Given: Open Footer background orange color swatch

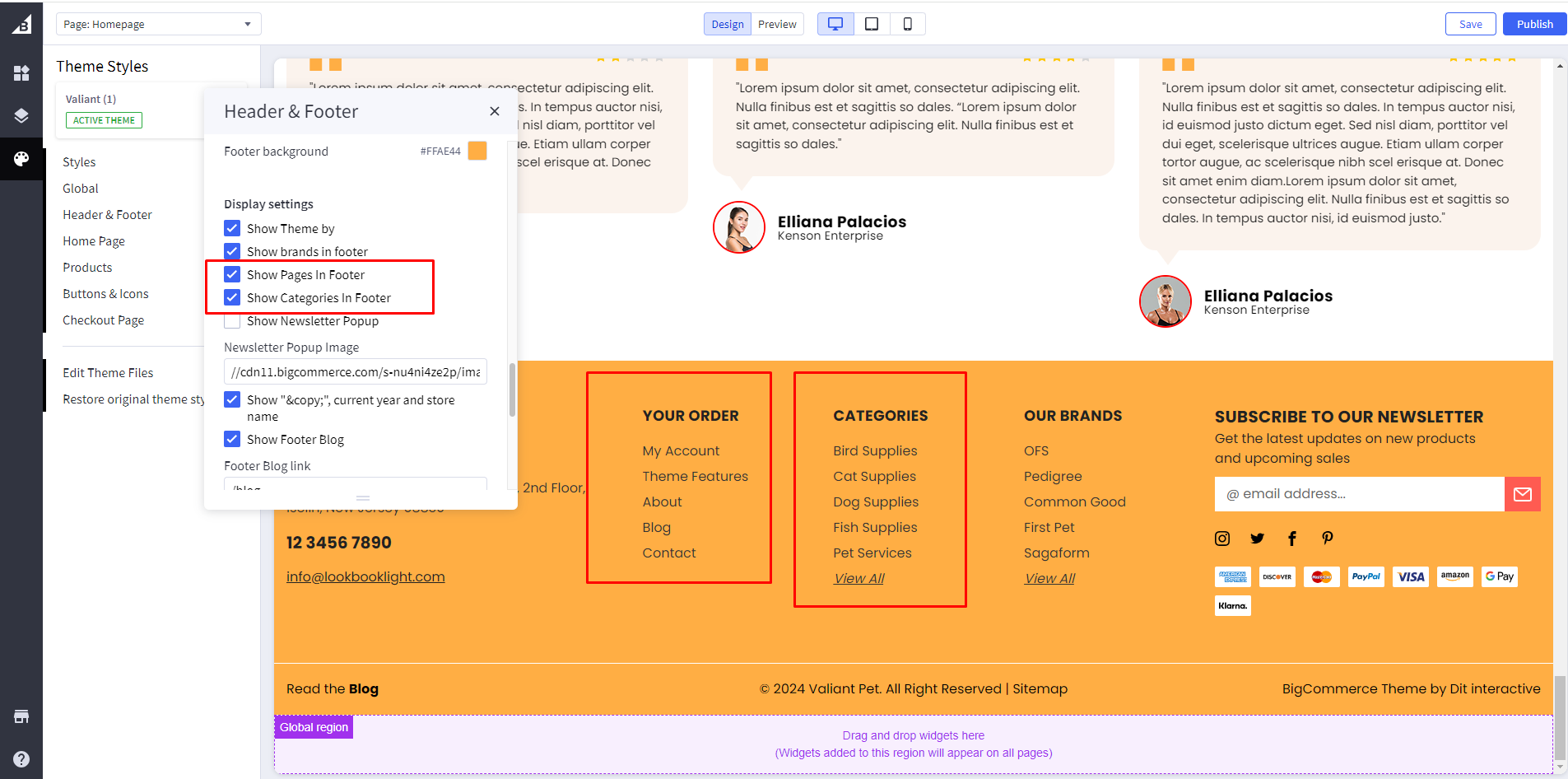Looking at the screenshot, I should [x=477, y=151].
